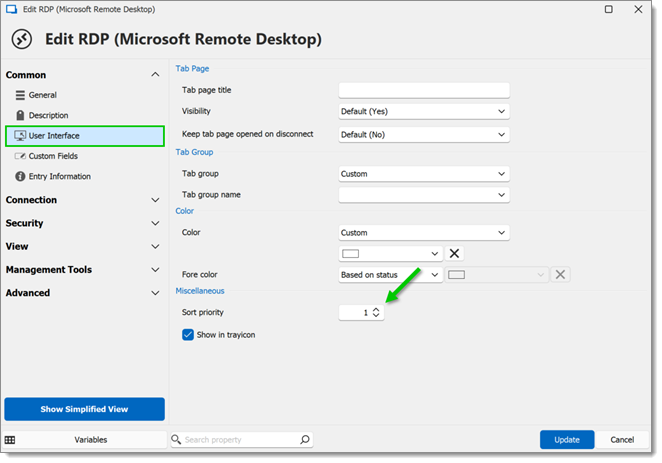Click the grid icon beside Variables
The height and width of the screenshot is (463, 662).
pos(10,440)
